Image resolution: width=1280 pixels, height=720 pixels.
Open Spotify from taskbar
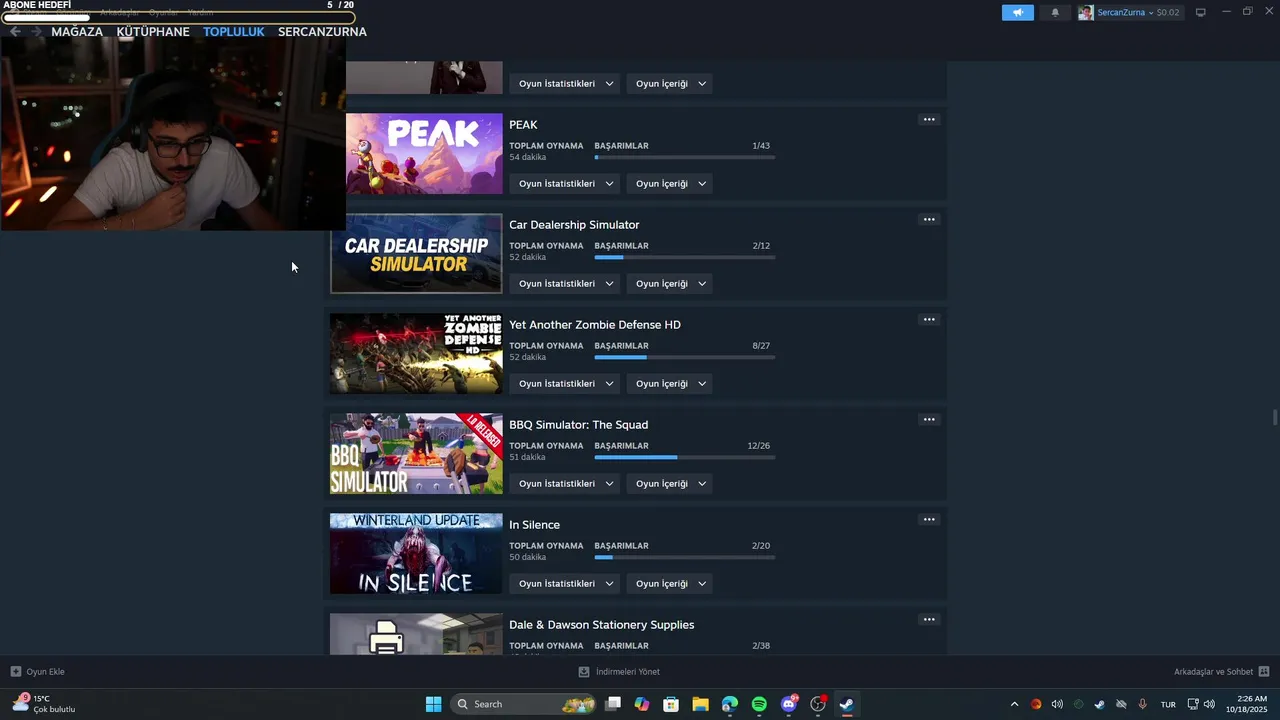[759, 704]
